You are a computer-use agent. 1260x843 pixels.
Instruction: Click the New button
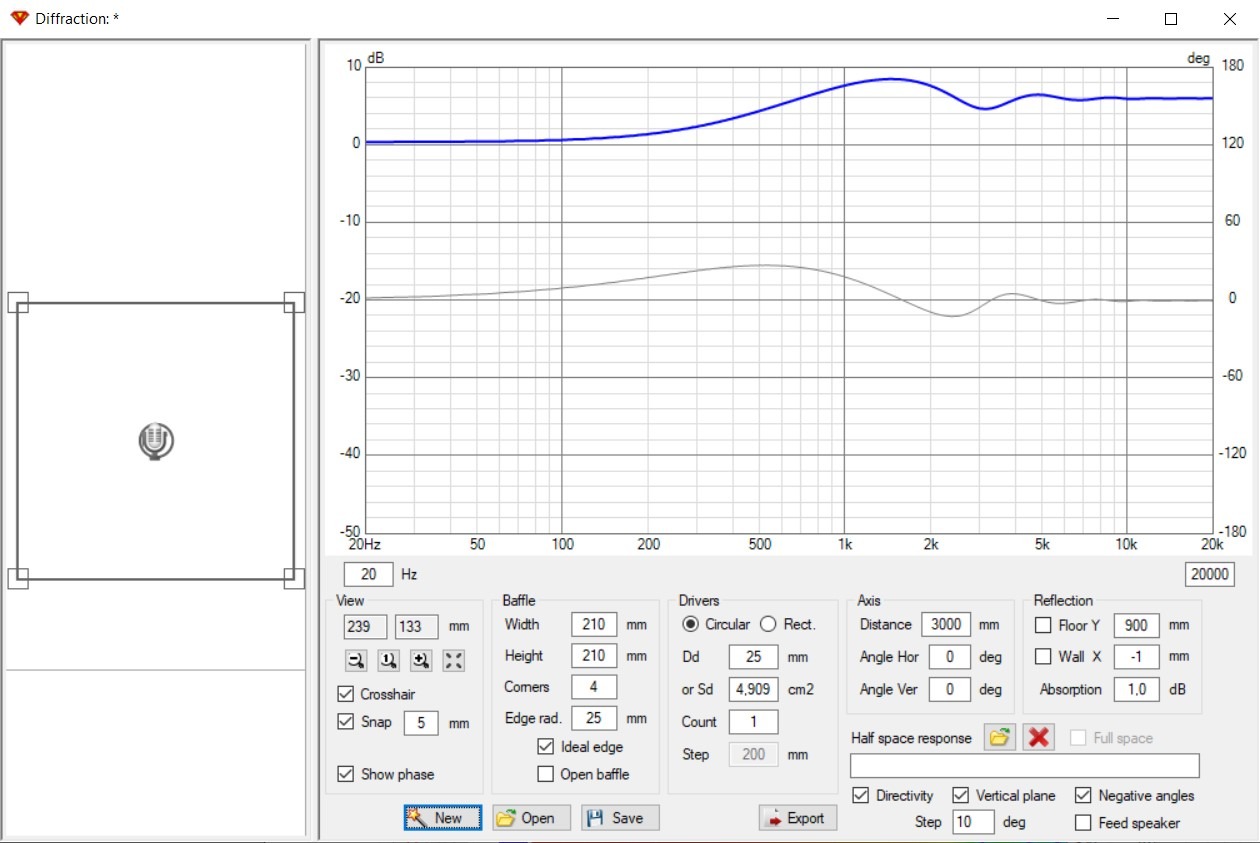click(443, 818)
